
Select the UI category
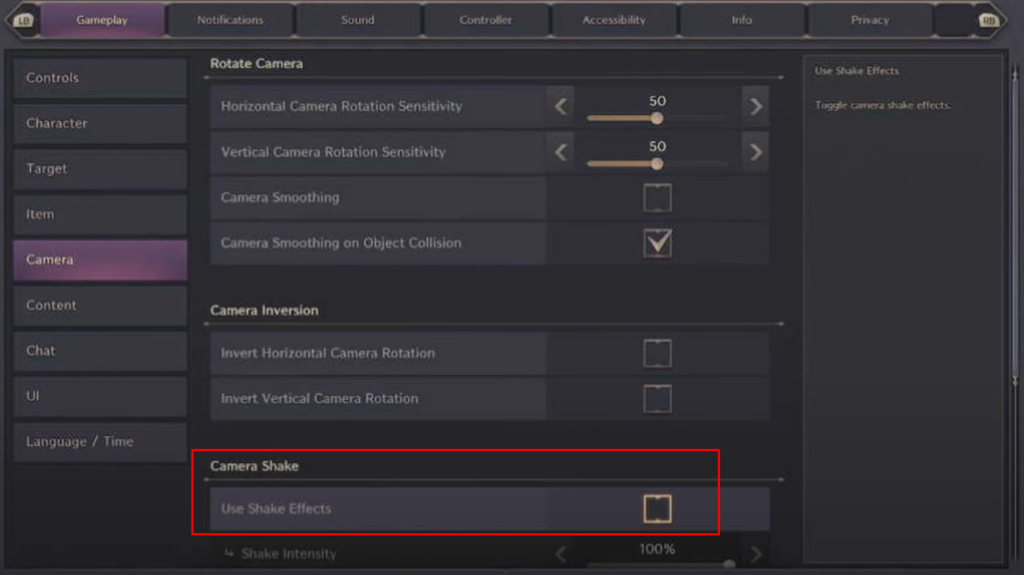point(101,397)
